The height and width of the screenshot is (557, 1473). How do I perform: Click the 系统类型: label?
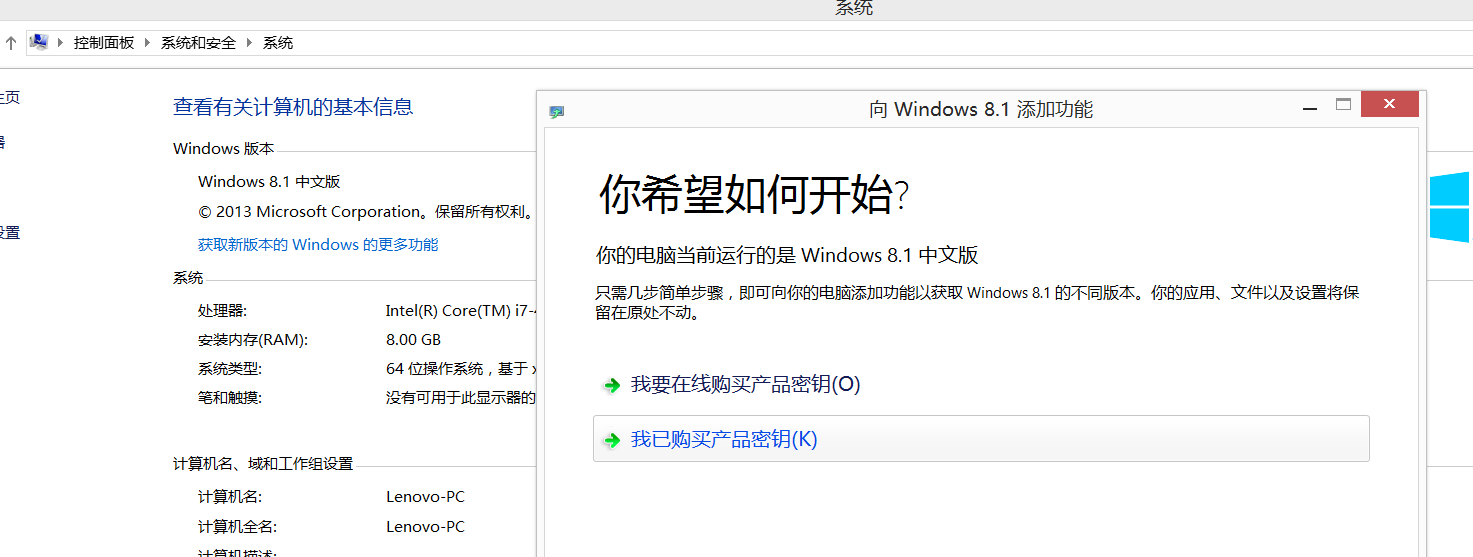(230, 369)
